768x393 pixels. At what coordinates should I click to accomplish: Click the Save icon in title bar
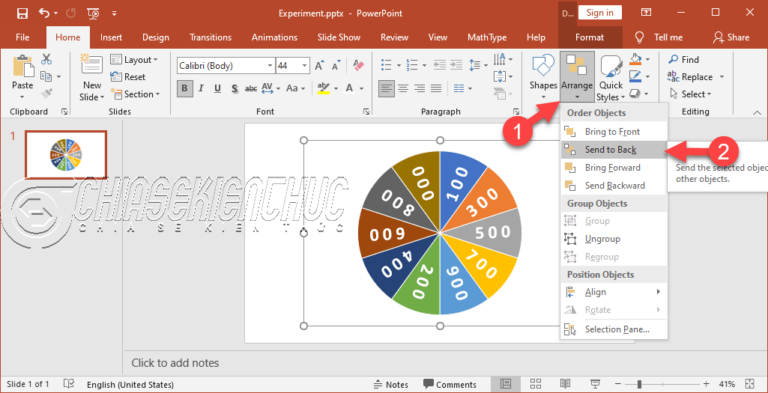(22, 13)
